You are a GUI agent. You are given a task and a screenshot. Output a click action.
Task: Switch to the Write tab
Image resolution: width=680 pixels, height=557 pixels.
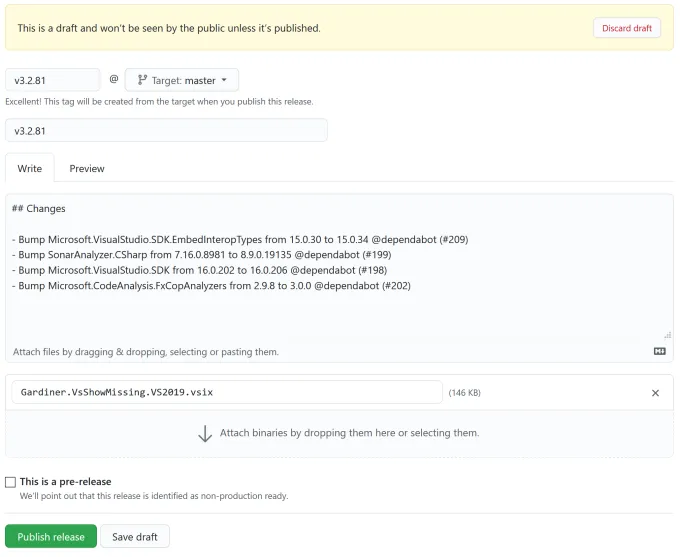coord(30,168)
